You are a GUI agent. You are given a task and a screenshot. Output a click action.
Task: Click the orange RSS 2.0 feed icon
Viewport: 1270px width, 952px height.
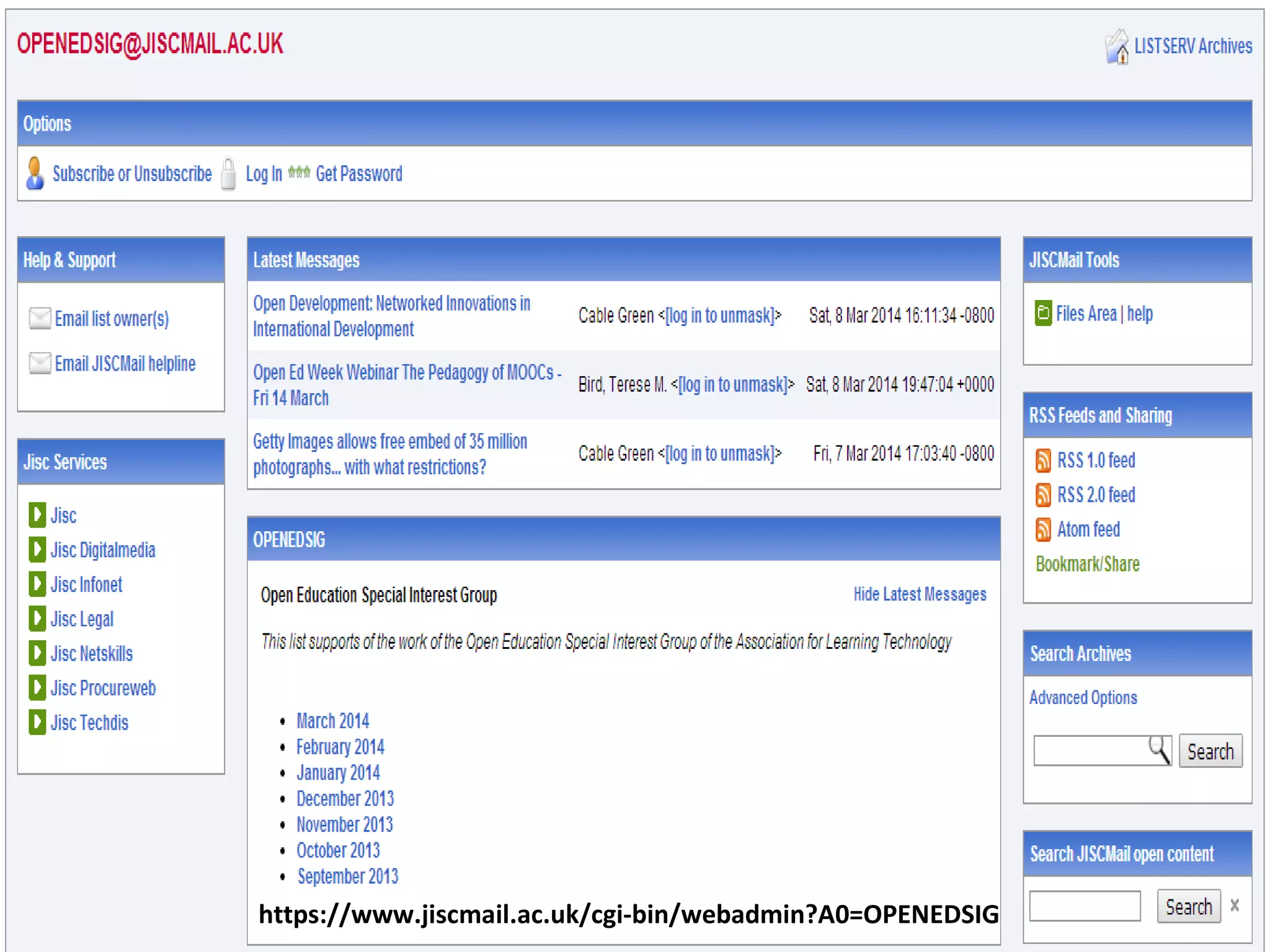[1043, 495]
